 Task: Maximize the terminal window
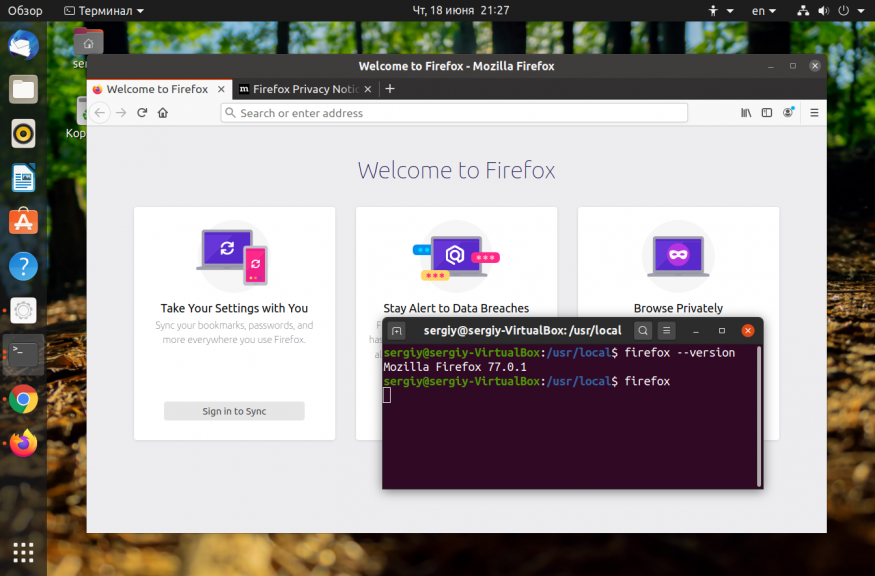(x=722, y=331)
